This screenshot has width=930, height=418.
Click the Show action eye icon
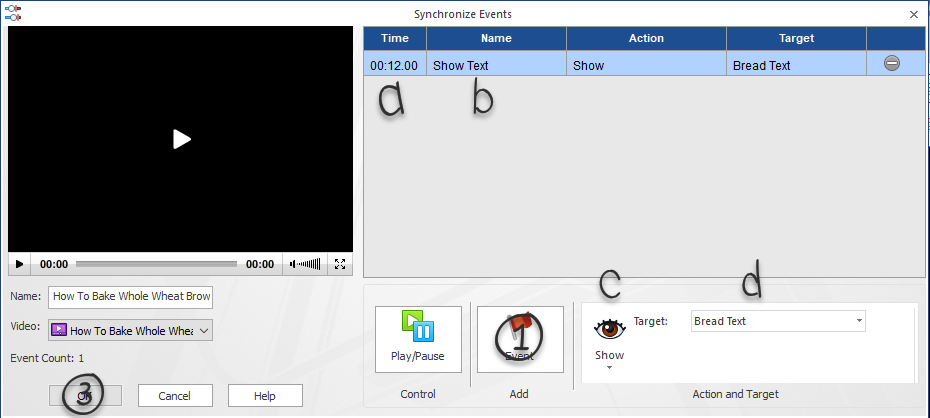click(x=609, y=328)
